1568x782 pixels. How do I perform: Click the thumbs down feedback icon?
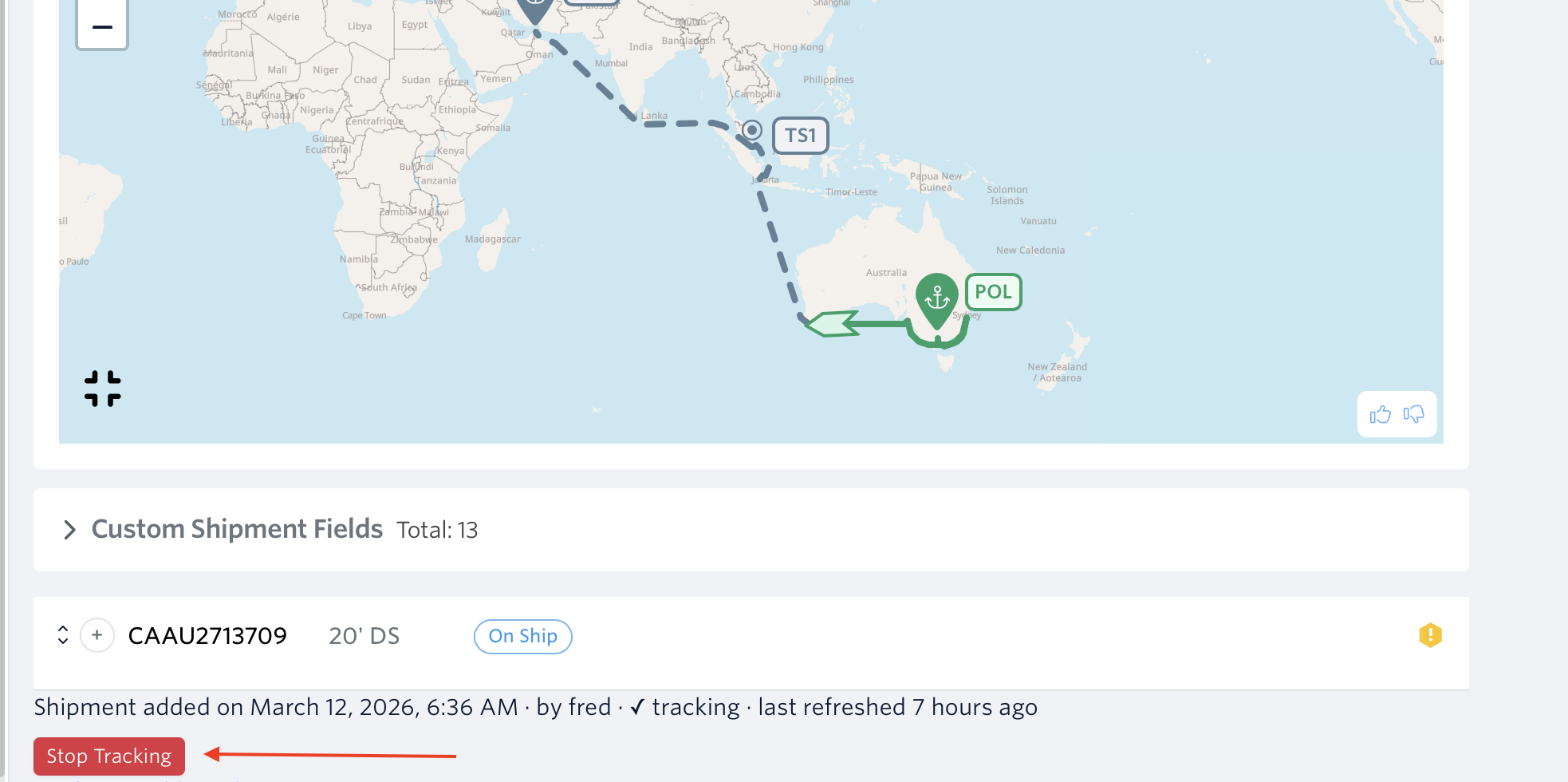(1413, 414)
